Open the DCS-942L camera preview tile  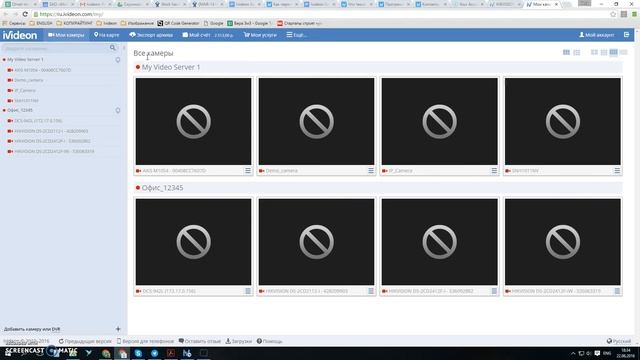193,242
